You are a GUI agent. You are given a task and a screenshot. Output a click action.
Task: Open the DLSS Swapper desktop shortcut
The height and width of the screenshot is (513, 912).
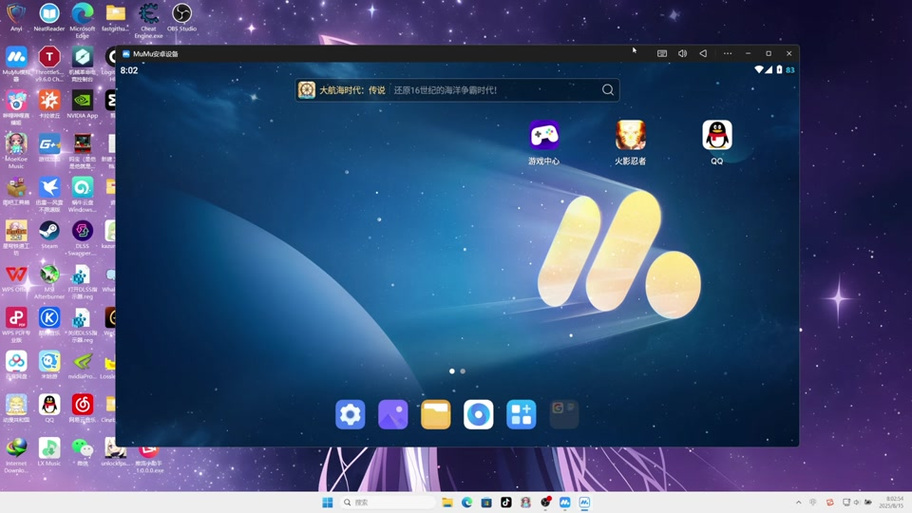(82, 238)
